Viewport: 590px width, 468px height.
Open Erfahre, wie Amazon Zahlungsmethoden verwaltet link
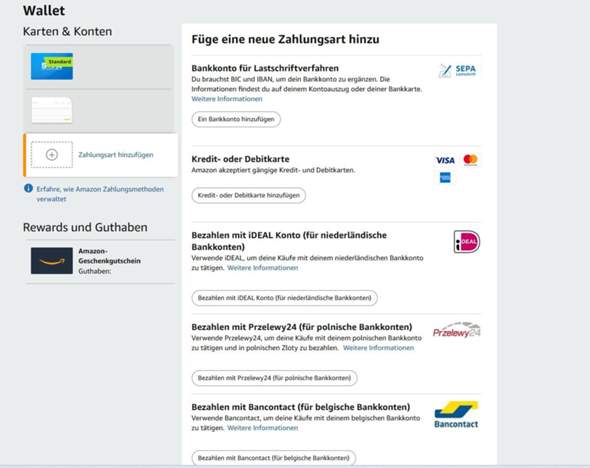[x=100, y=194]
